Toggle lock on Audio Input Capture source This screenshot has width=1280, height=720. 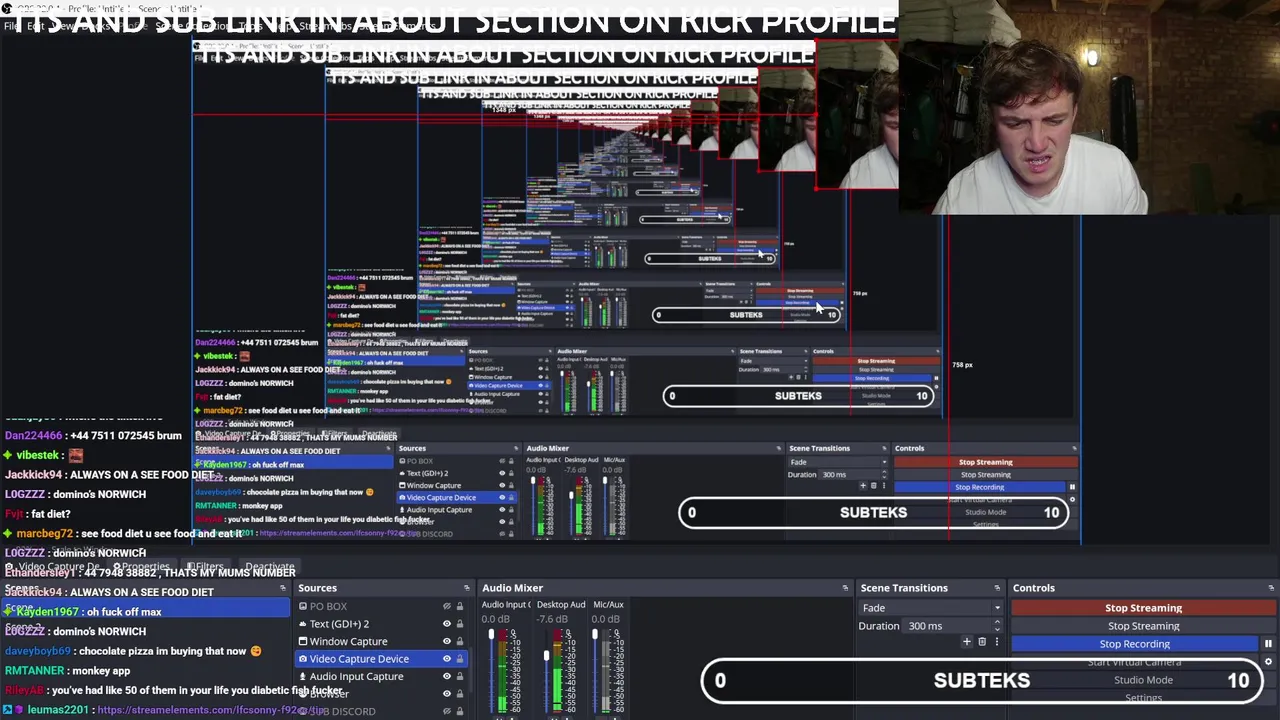tap(460, 676)
